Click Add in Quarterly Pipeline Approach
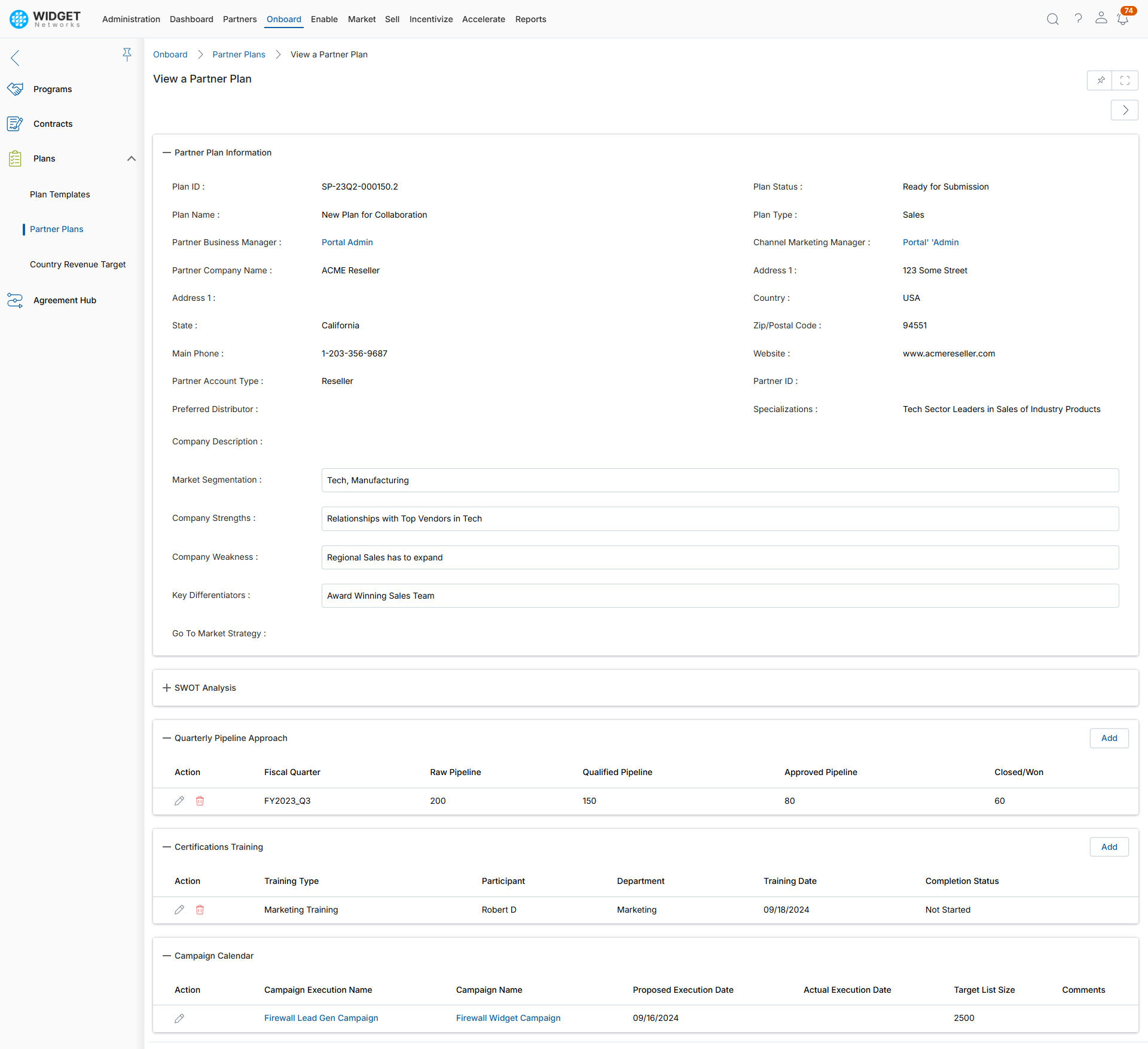Screen dimensions: 1148x1049 point(1109,738)
